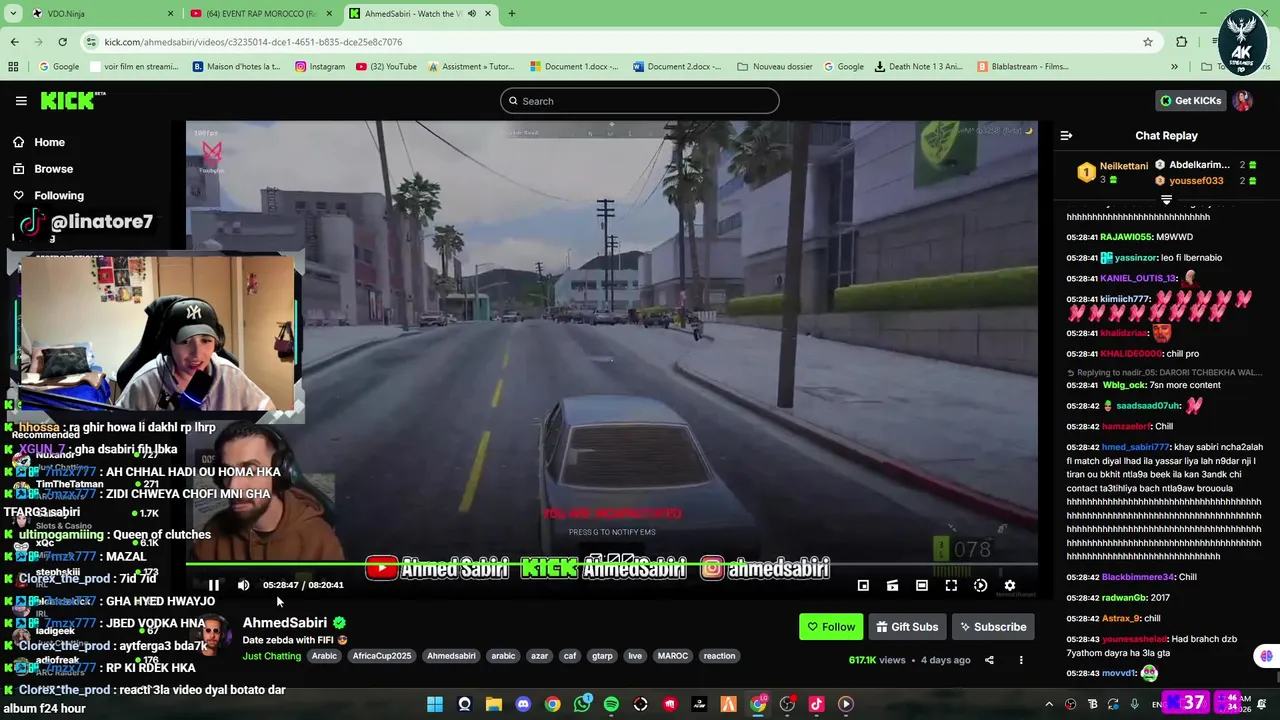Show hidden system tray icons
Screen dimensions: 1280x720
[1049, 704]
